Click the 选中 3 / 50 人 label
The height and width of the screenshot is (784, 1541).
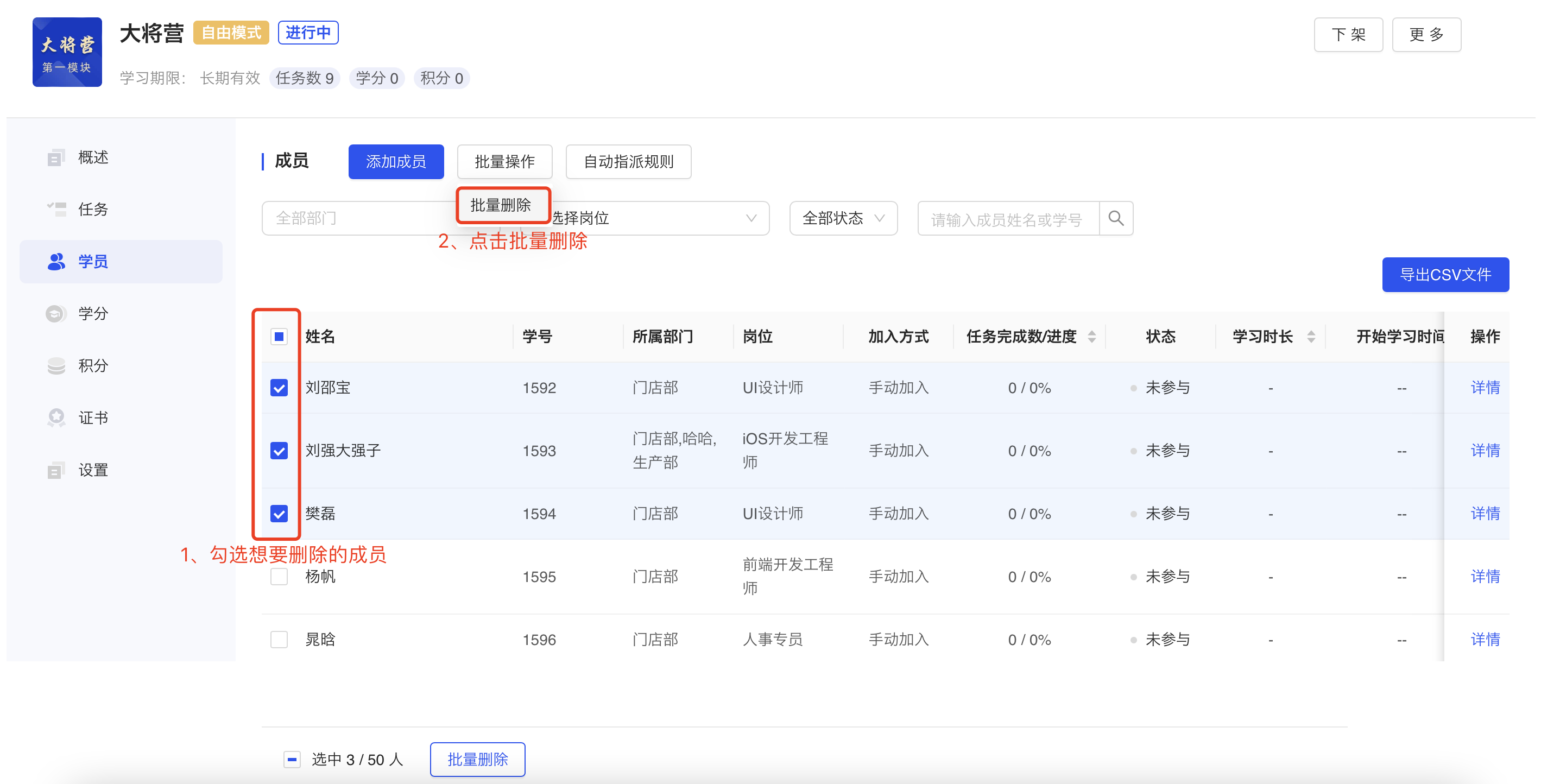(357, 760)
